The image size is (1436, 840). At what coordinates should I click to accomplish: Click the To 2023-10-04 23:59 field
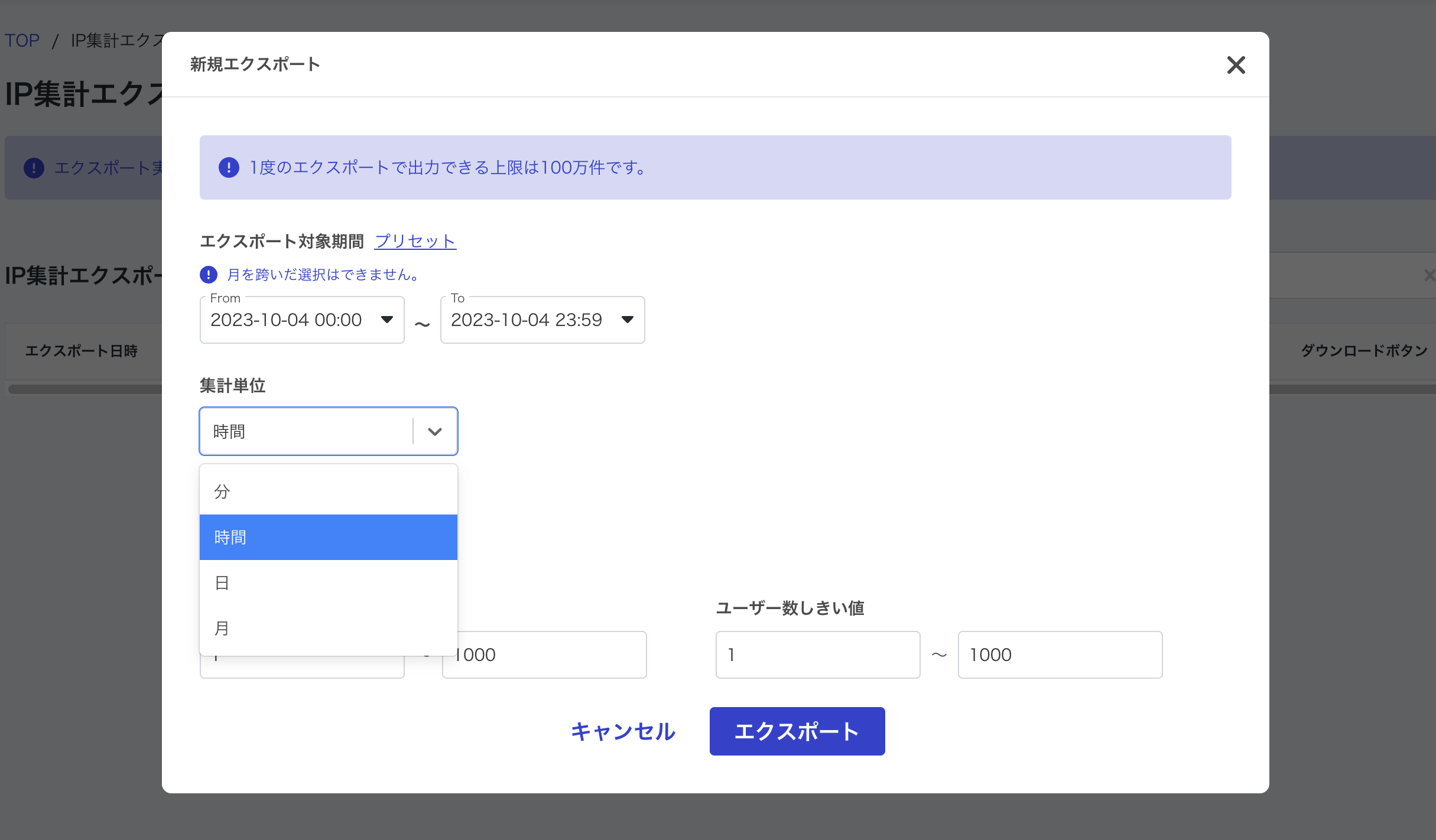click(527, 320)
